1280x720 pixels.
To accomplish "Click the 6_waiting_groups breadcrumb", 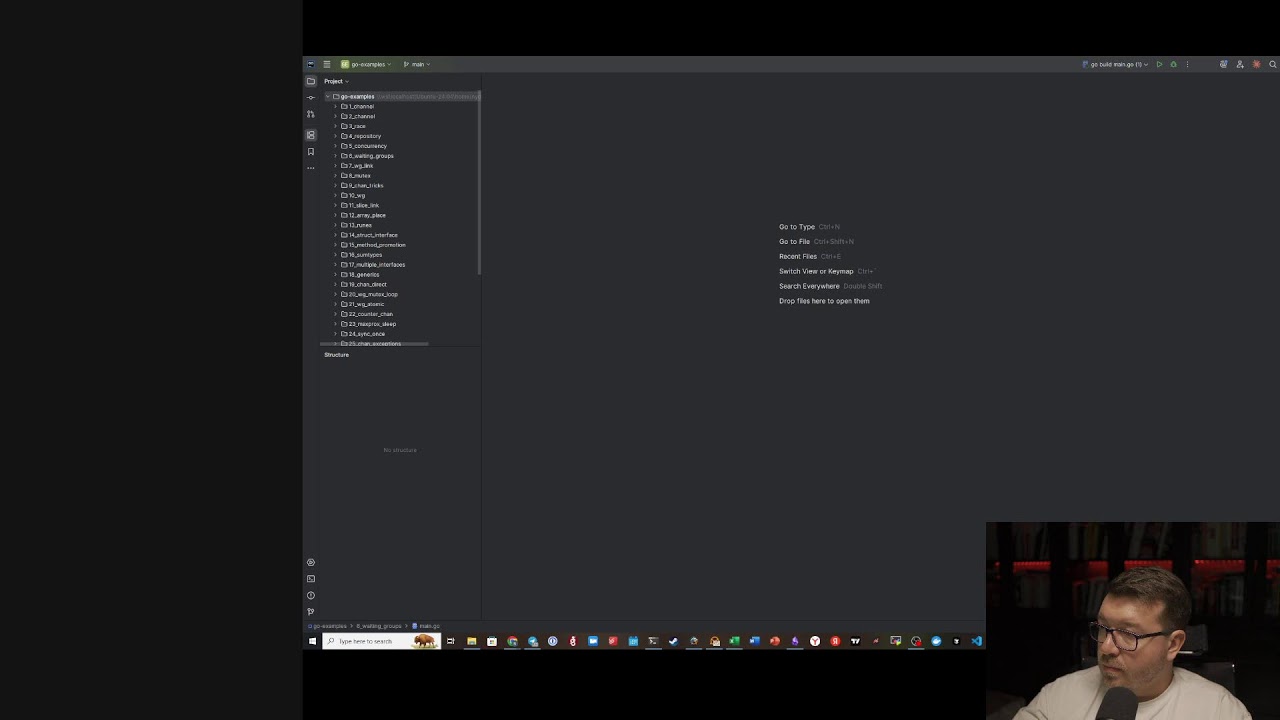I will pyautogui.click(x=378, y=625).
